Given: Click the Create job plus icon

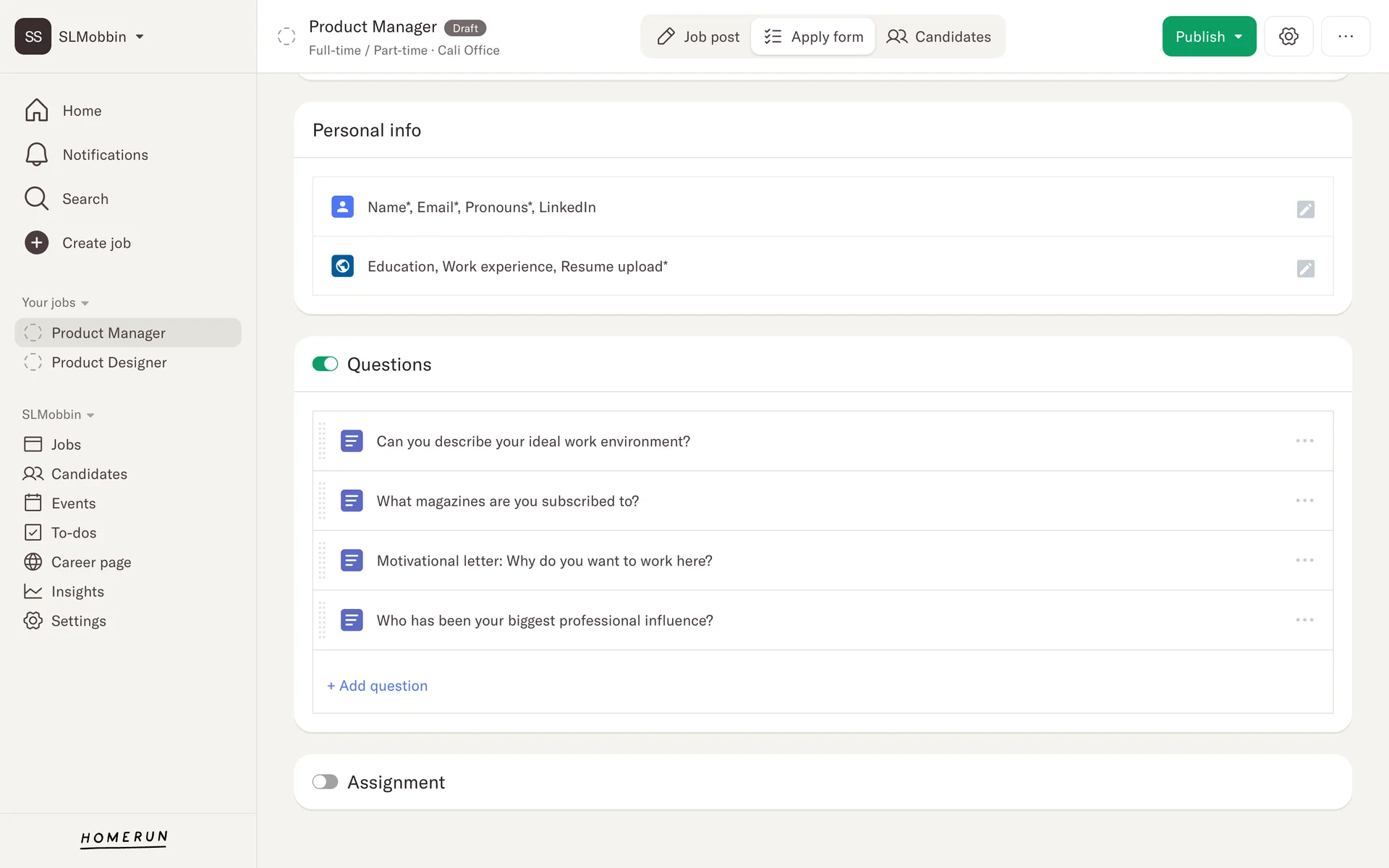Looking at the screenshot, I should 36,243.
